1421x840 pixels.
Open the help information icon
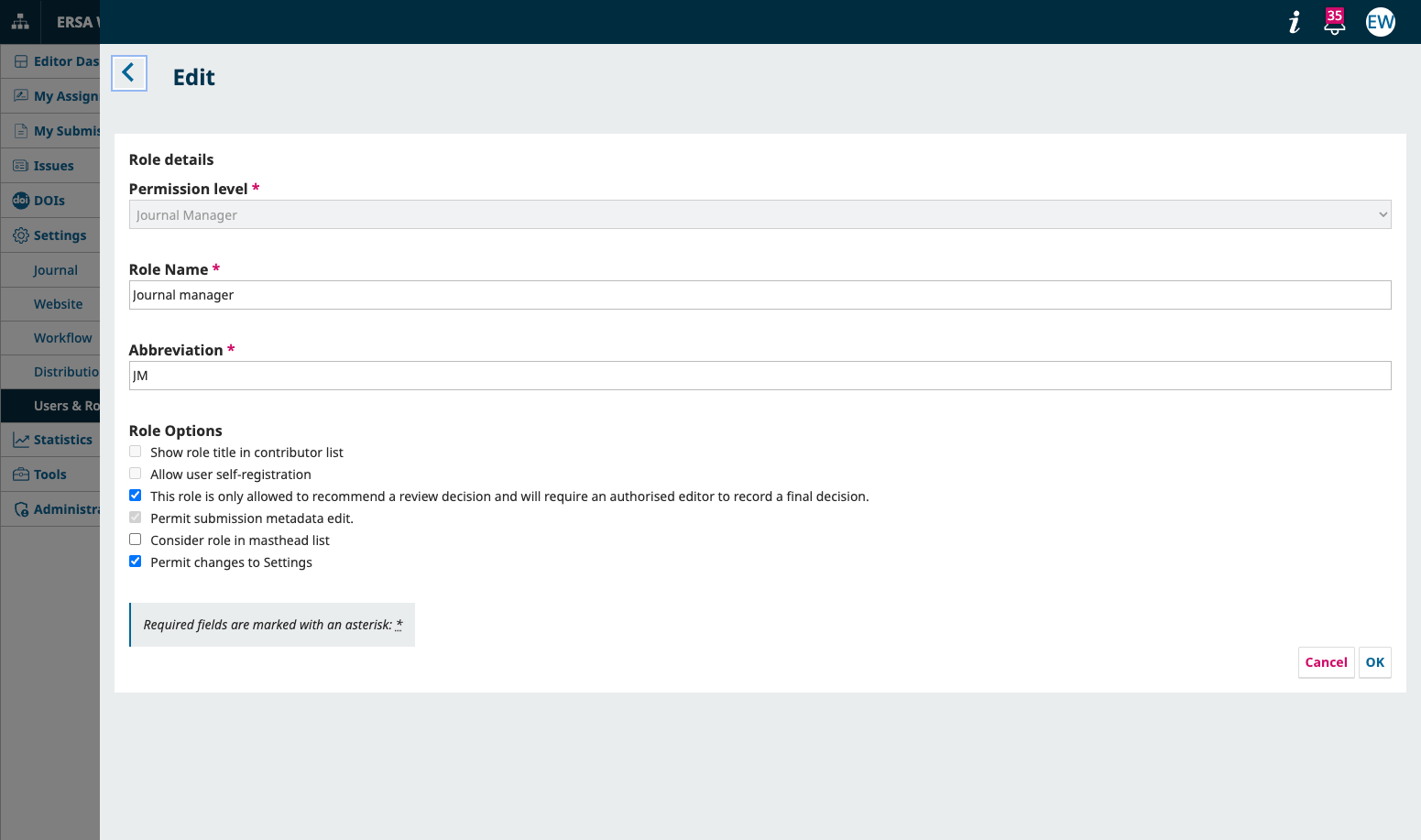tap(1294, 22)
